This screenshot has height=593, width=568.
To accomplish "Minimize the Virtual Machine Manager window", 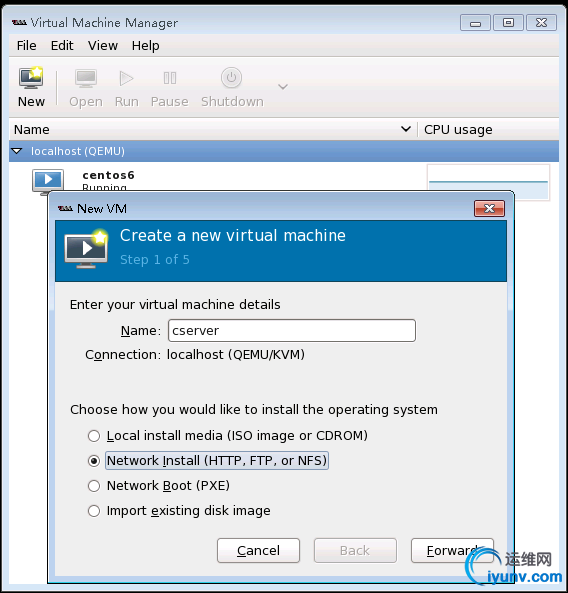I will coord(475,23).
